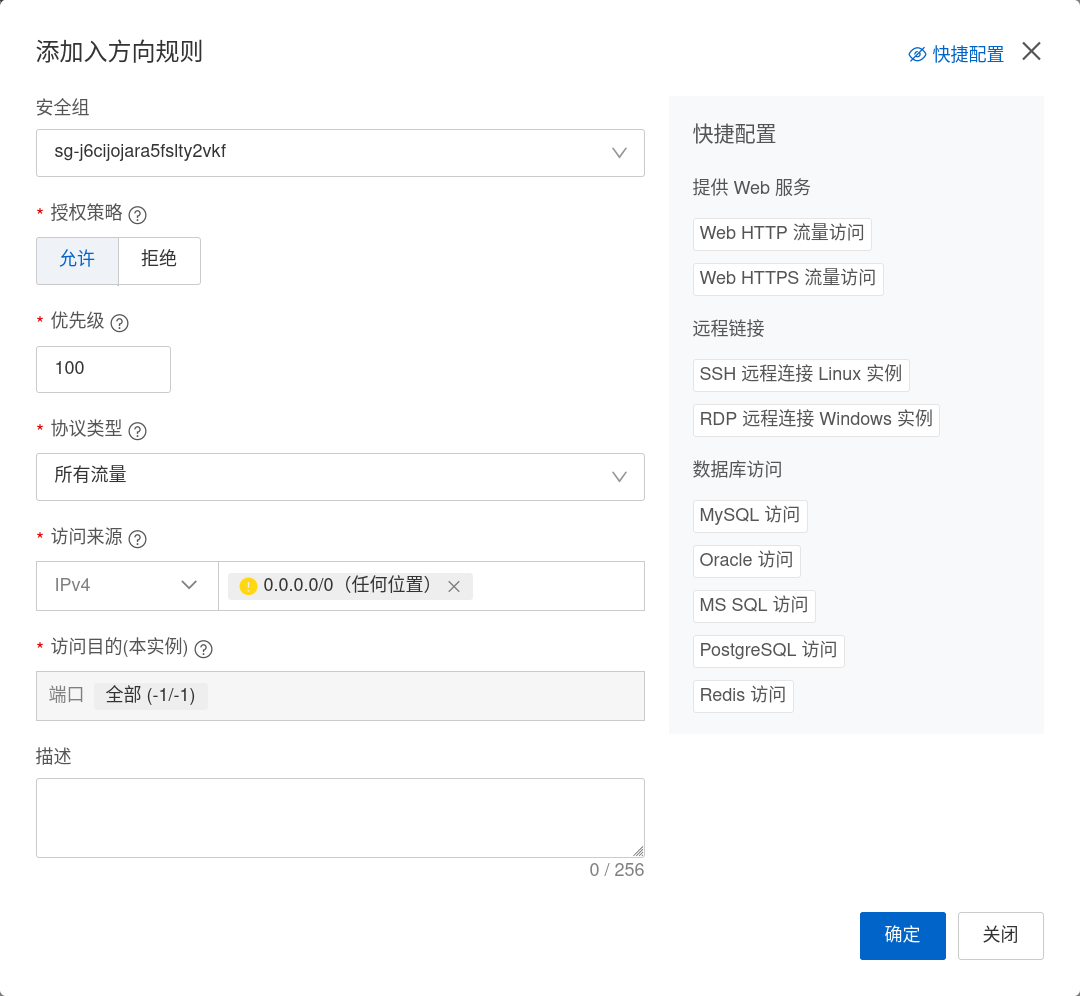Select 允许 authorization policy
The width and height of the screenshot is (1080, 996).
point(77,260)
